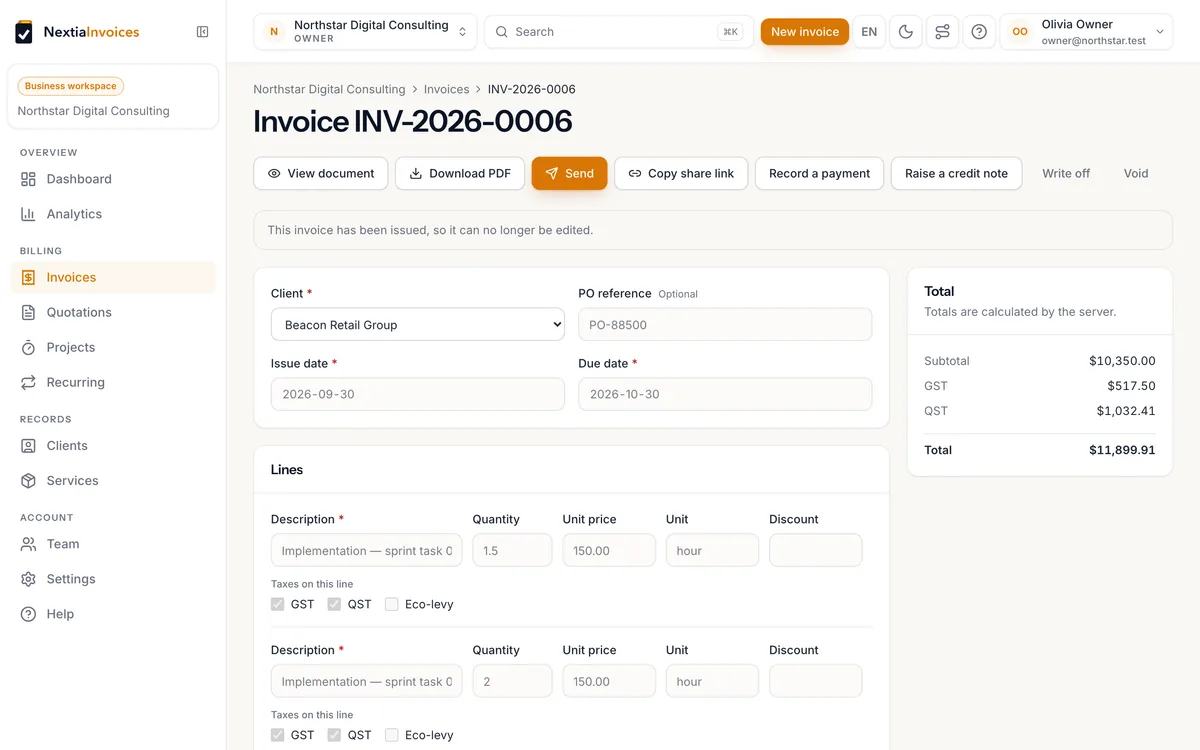The height and width of the screenshot is (750, 1200).
Task: Click the Northstar N workspace avatar
Action: (274, 32)
